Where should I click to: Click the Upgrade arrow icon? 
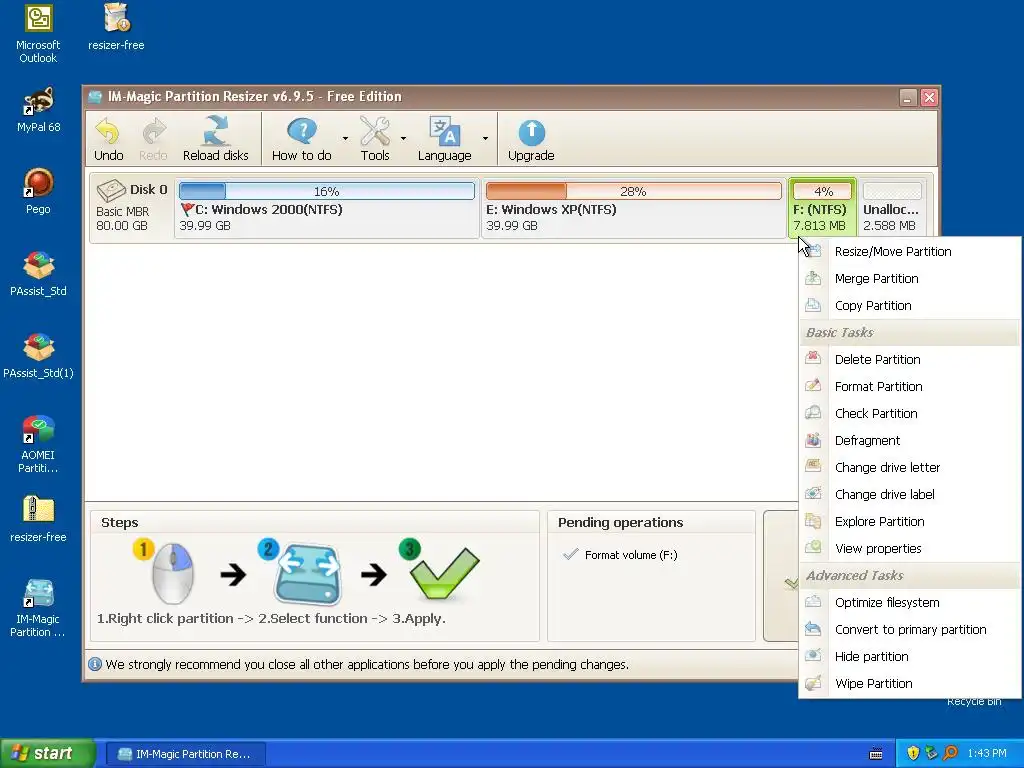[532, 133]
